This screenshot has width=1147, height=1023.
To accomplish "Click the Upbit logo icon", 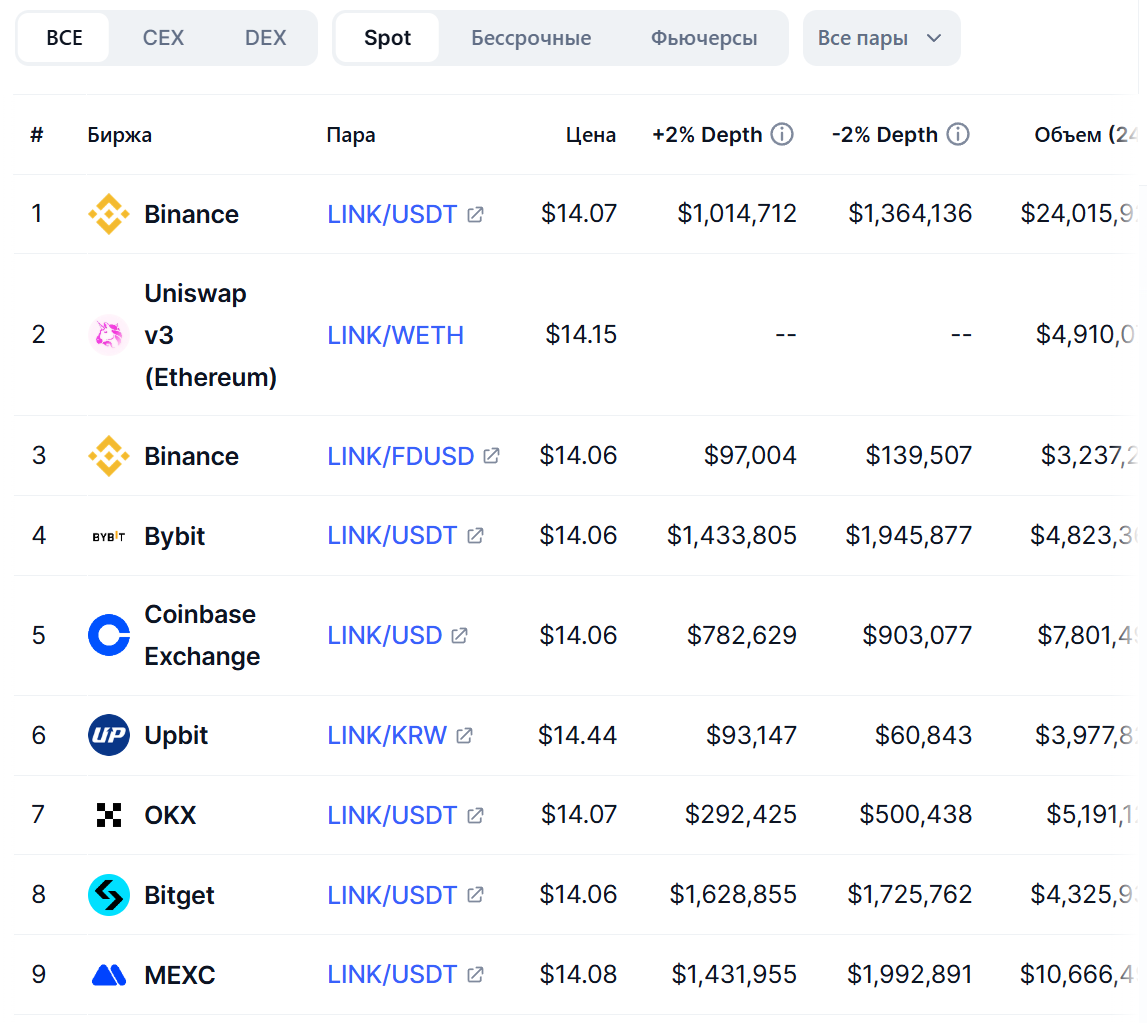I will coord(108,735).
